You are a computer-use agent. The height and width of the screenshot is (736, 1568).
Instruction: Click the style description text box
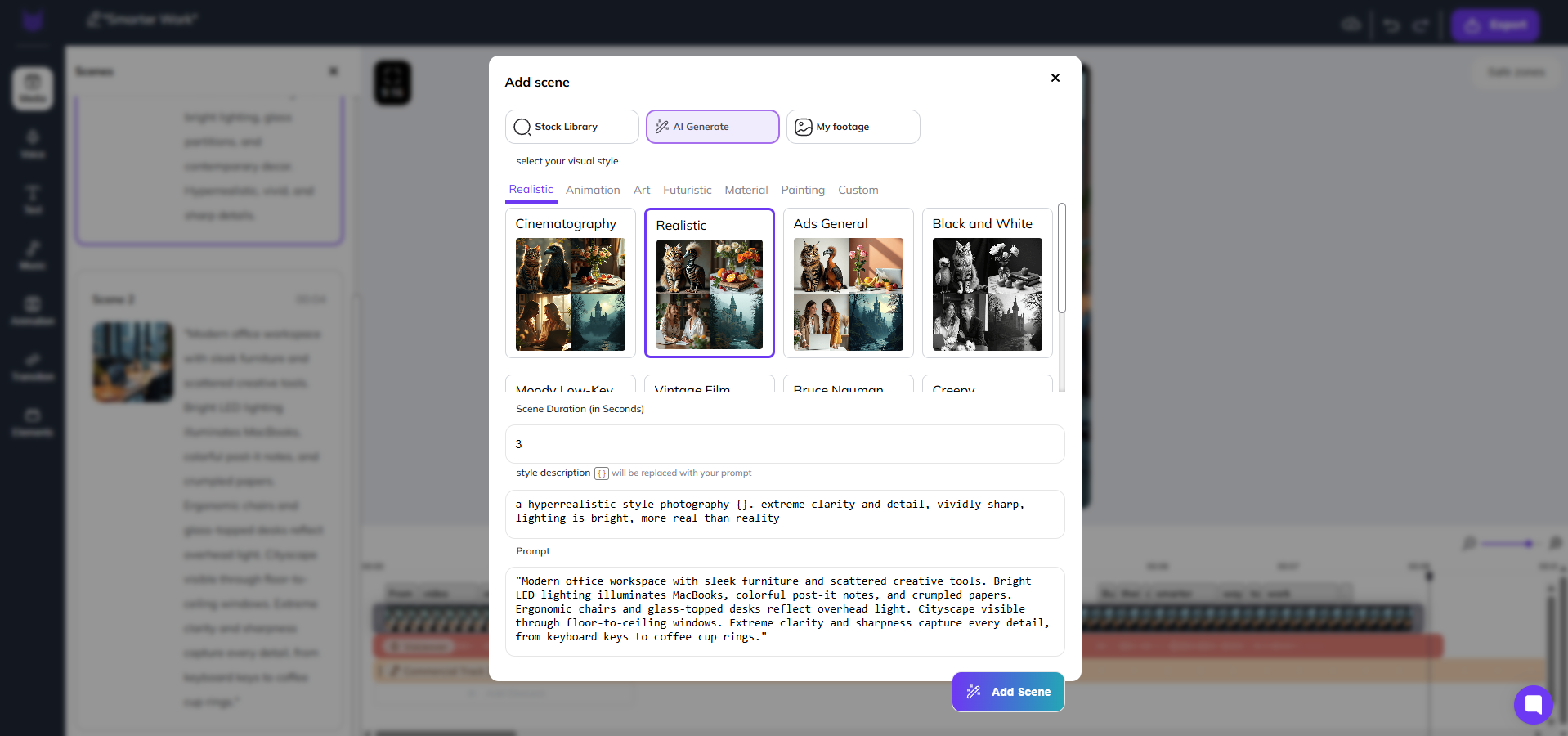click(785, 514)
